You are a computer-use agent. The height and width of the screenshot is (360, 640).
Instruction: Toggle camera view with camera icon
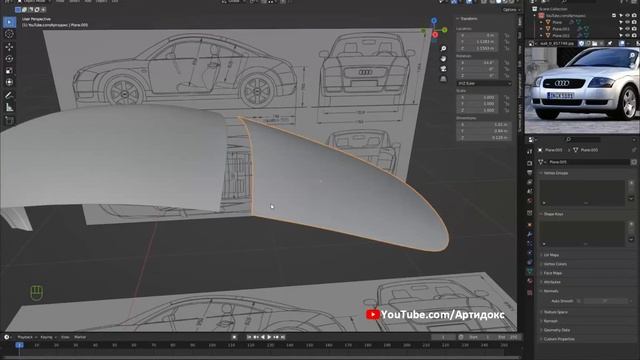pos(443,69)
